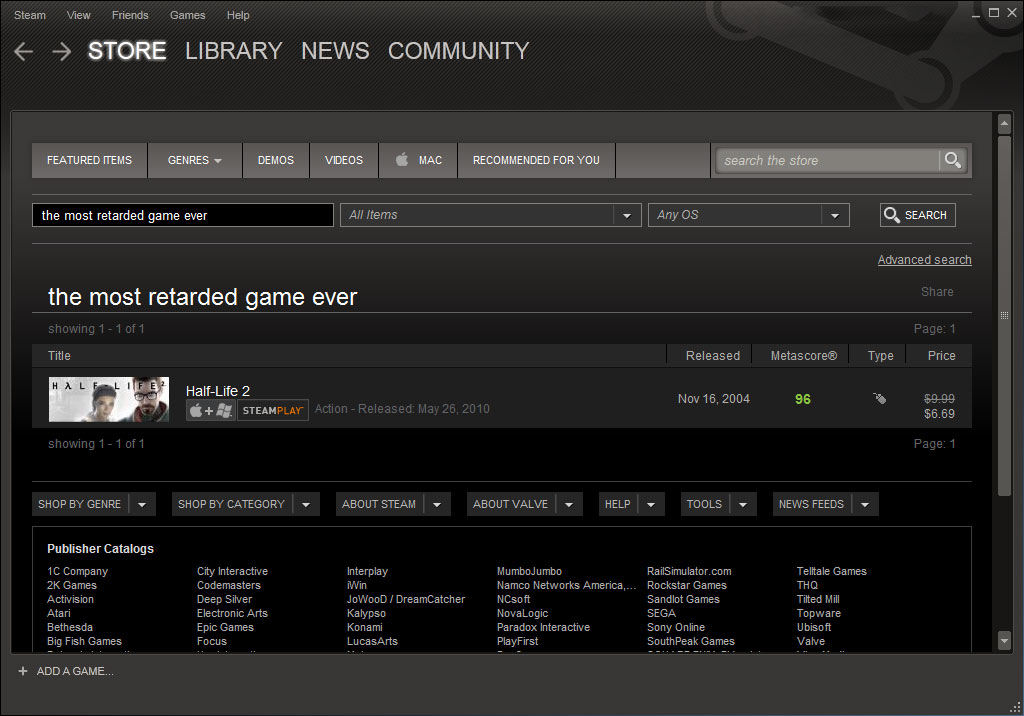Click the forward navigation arrow
The image size is (1024, 716).
(62, 52)
